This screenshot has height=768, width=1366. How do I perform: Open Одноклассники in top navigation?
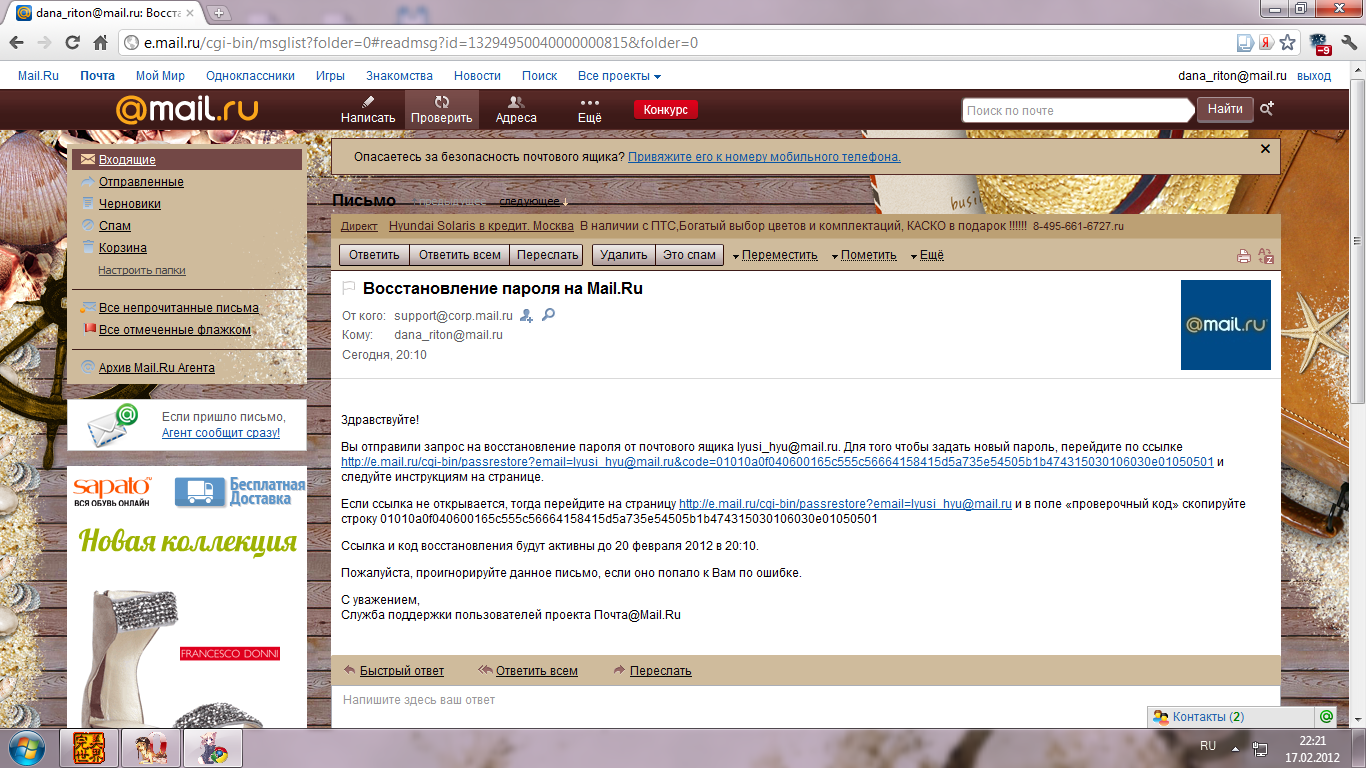[x=250, y=76]
